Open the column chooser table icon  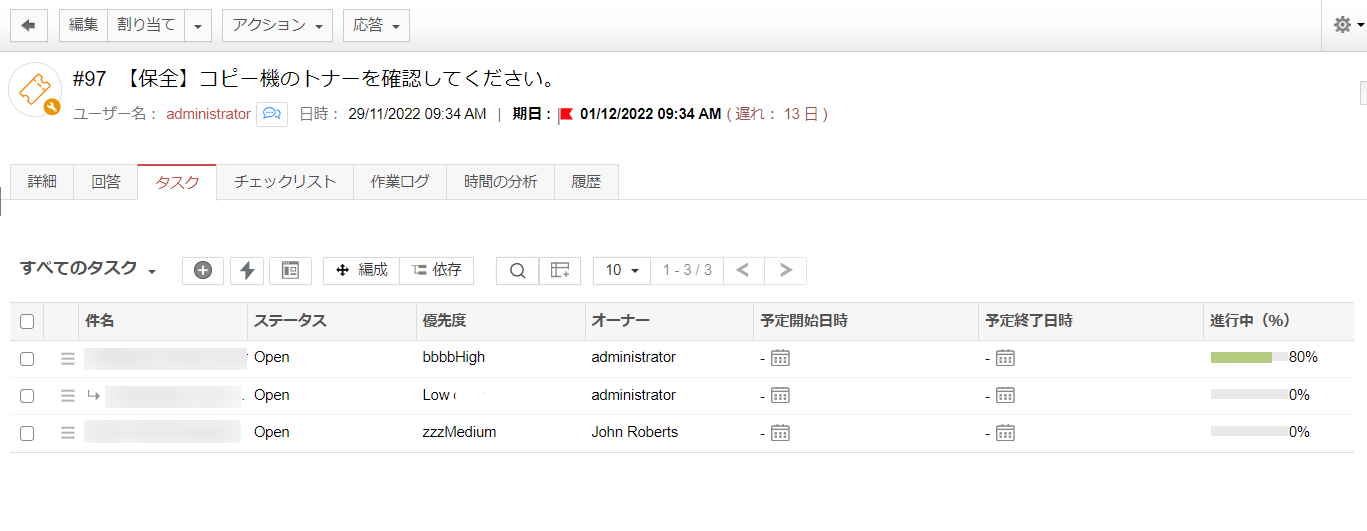560,270
